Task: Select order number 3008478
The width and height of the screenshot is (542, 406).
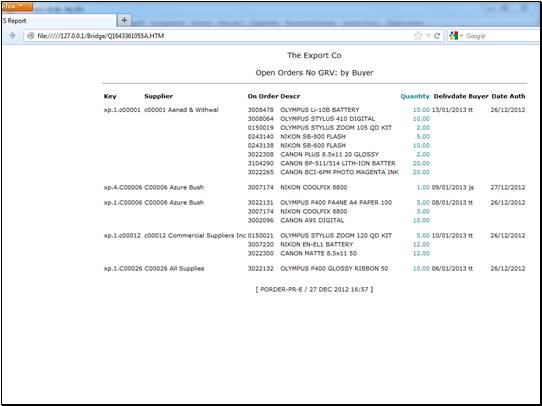Action: tap(260, 110)
